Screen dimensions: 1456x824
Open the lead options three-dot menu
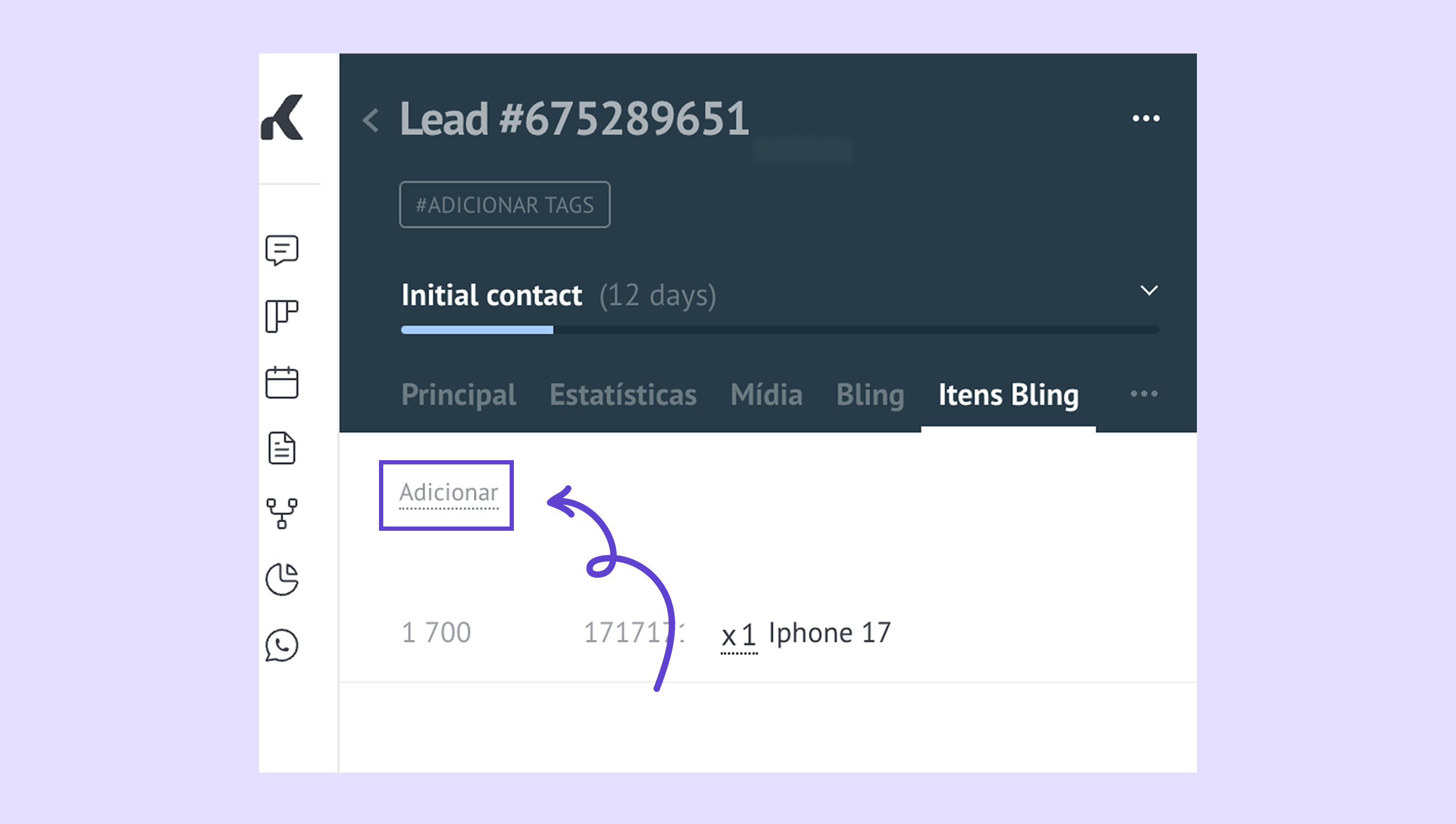[1146, 118]
